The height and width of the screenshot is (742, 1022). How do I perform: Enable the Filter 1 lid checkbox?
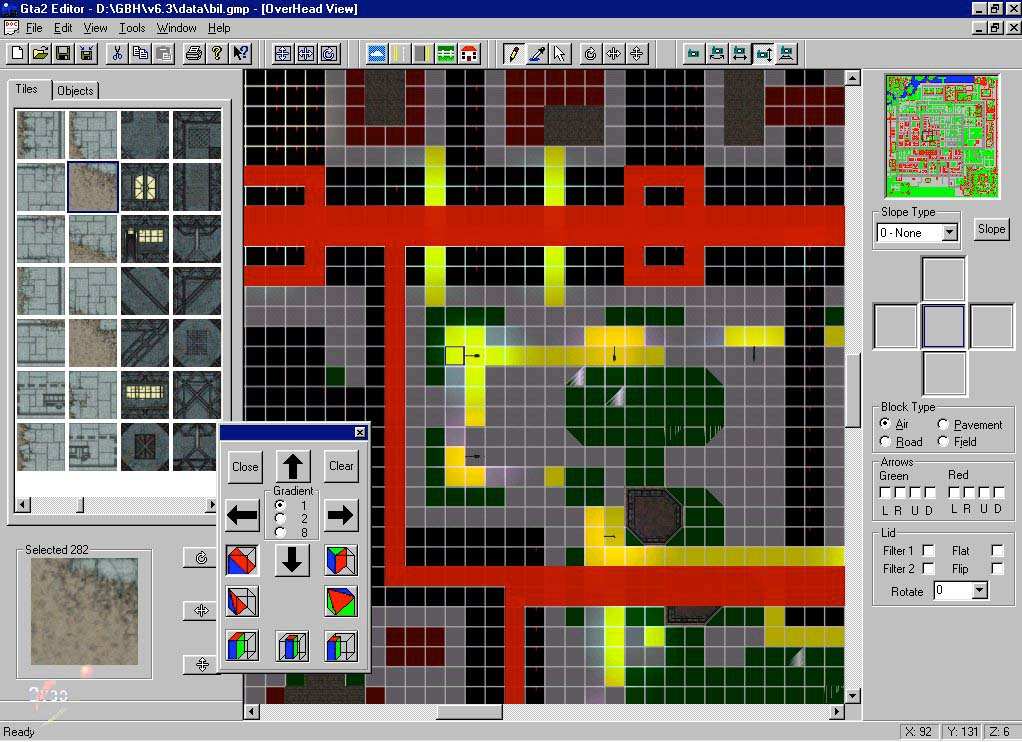click(x=928, y=551)
